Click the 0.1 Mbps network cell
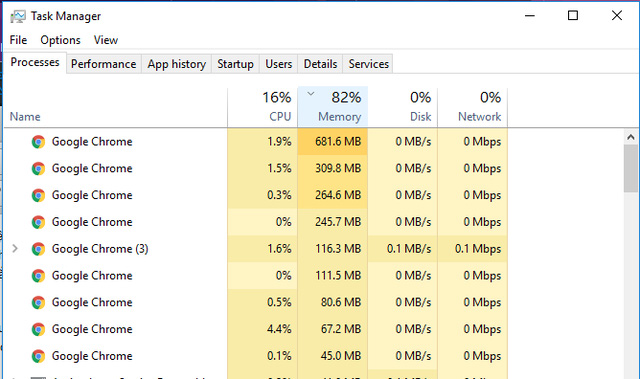This screenshot has height=379, width=640. 473,249
